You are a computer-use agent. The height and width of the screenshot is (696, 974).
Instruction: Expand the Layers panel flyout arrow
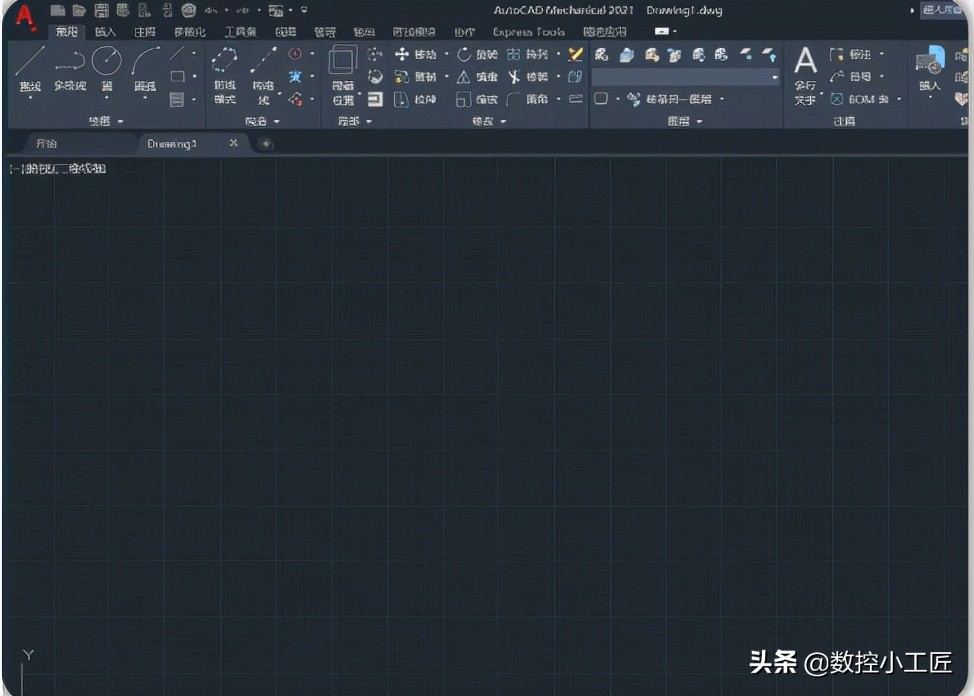point(699,122)
